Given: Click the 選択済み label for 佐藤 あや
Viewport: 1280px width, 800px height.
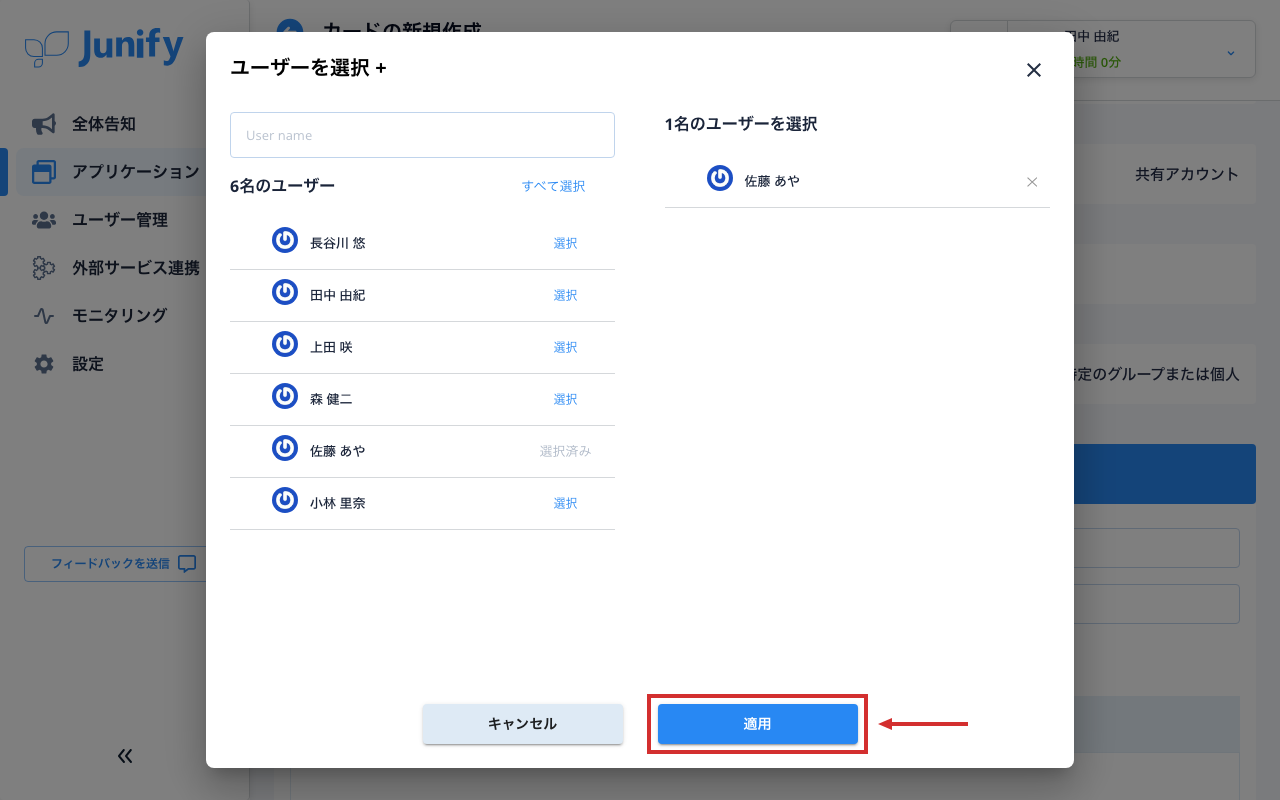Looking at the screenshot, I should [565, 451].
